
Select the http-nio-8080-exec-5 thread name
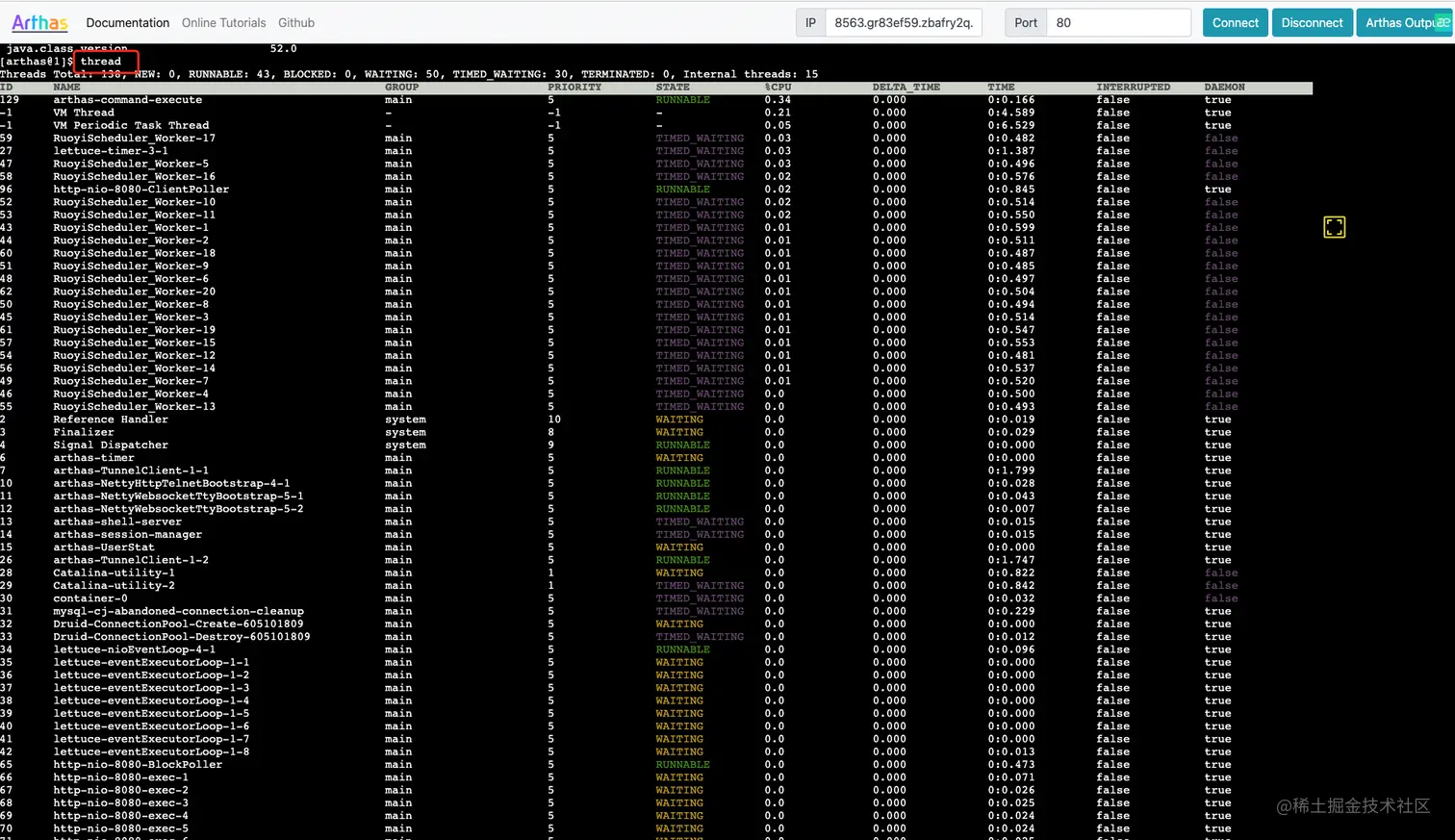[x=120, y=828]
